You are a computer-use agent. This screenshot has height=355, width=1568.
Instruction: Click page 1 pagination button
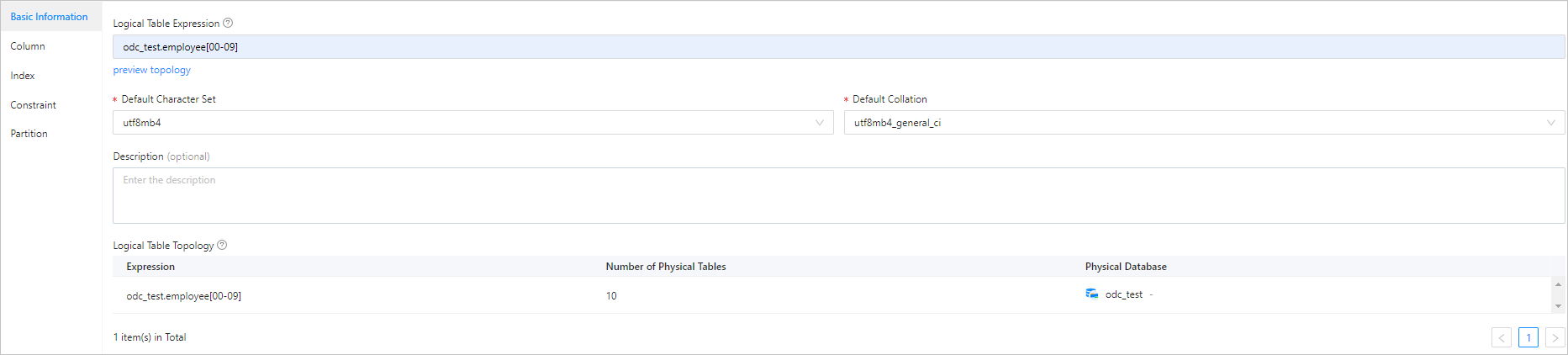click(x=1528, y=337)
